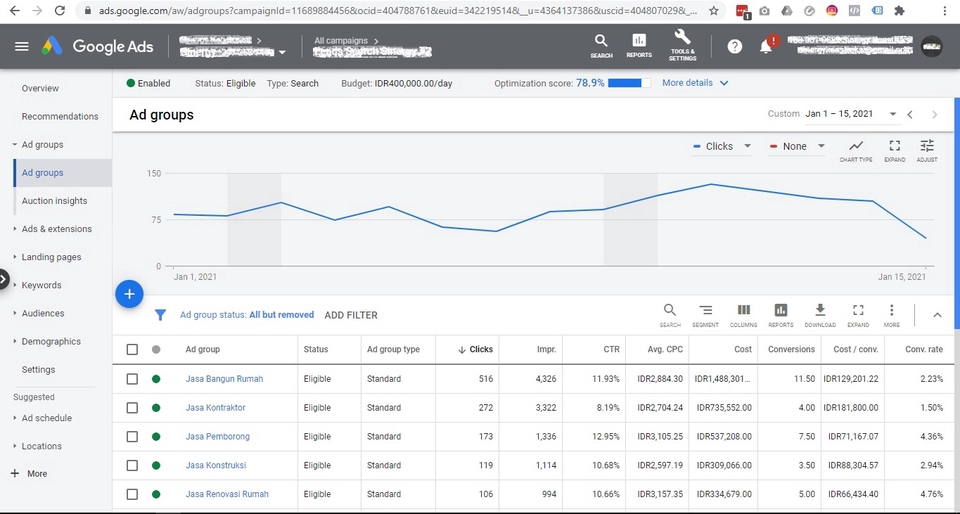The width and height of the screenshot is (960, 514).
Task: Toggle status dot of Jasa Kontraktor
Action: click(x=156, y=408)
